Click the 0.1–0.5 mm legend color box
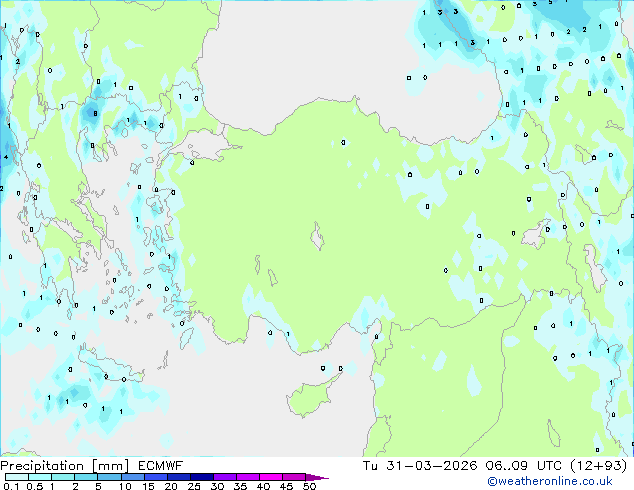This screenshot has height=490, width=634. pos(17,477)
